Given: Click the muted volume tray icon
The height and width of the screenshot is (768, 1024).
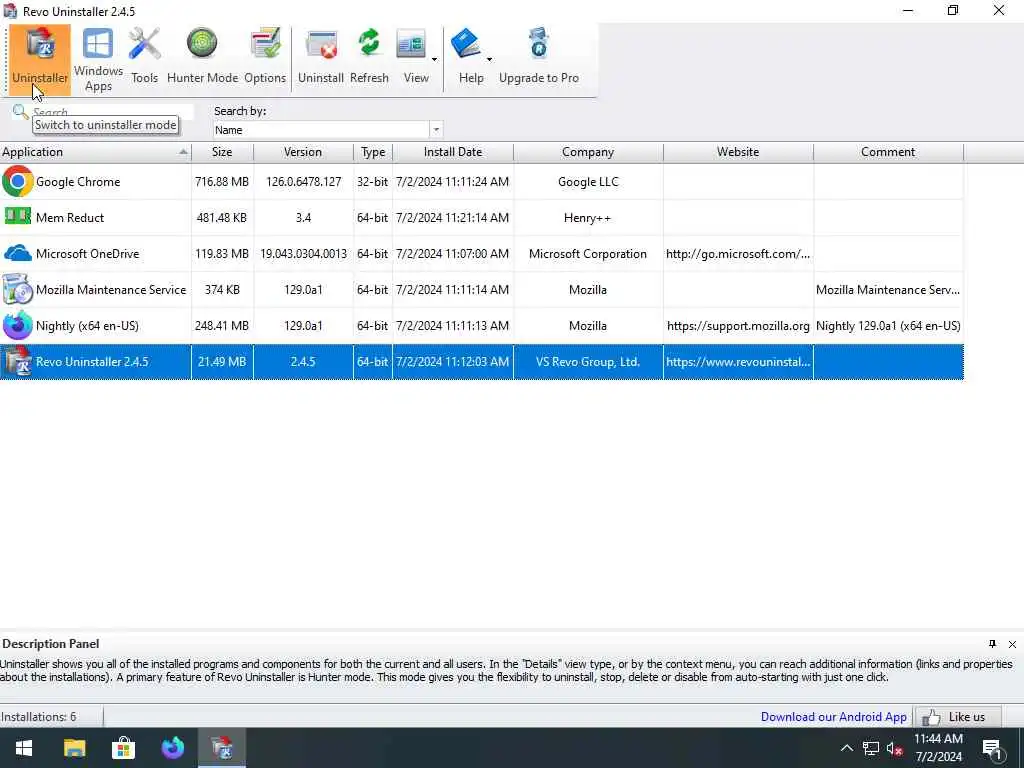Looking at the screenshot, I should 894,748.
